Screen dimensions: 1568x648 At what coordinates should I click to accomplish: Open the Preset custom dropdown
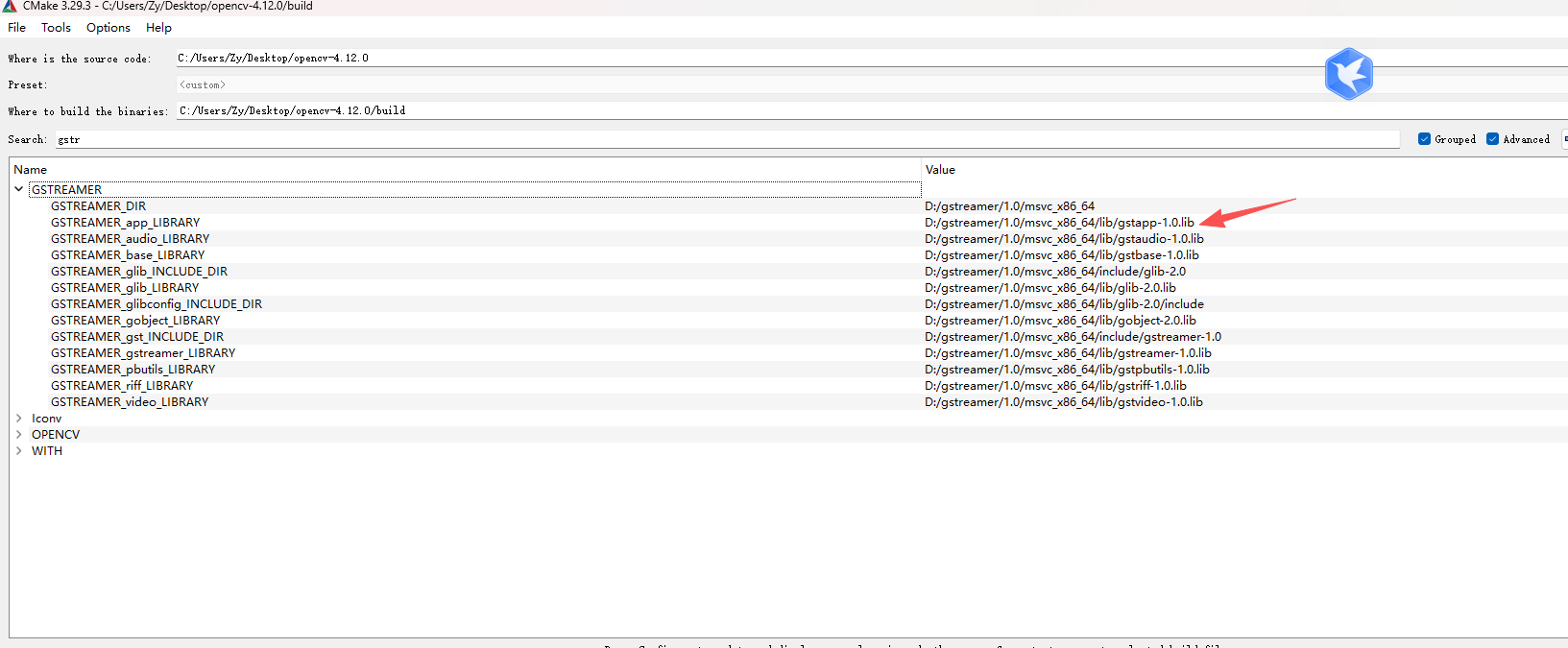coord(871,84)
